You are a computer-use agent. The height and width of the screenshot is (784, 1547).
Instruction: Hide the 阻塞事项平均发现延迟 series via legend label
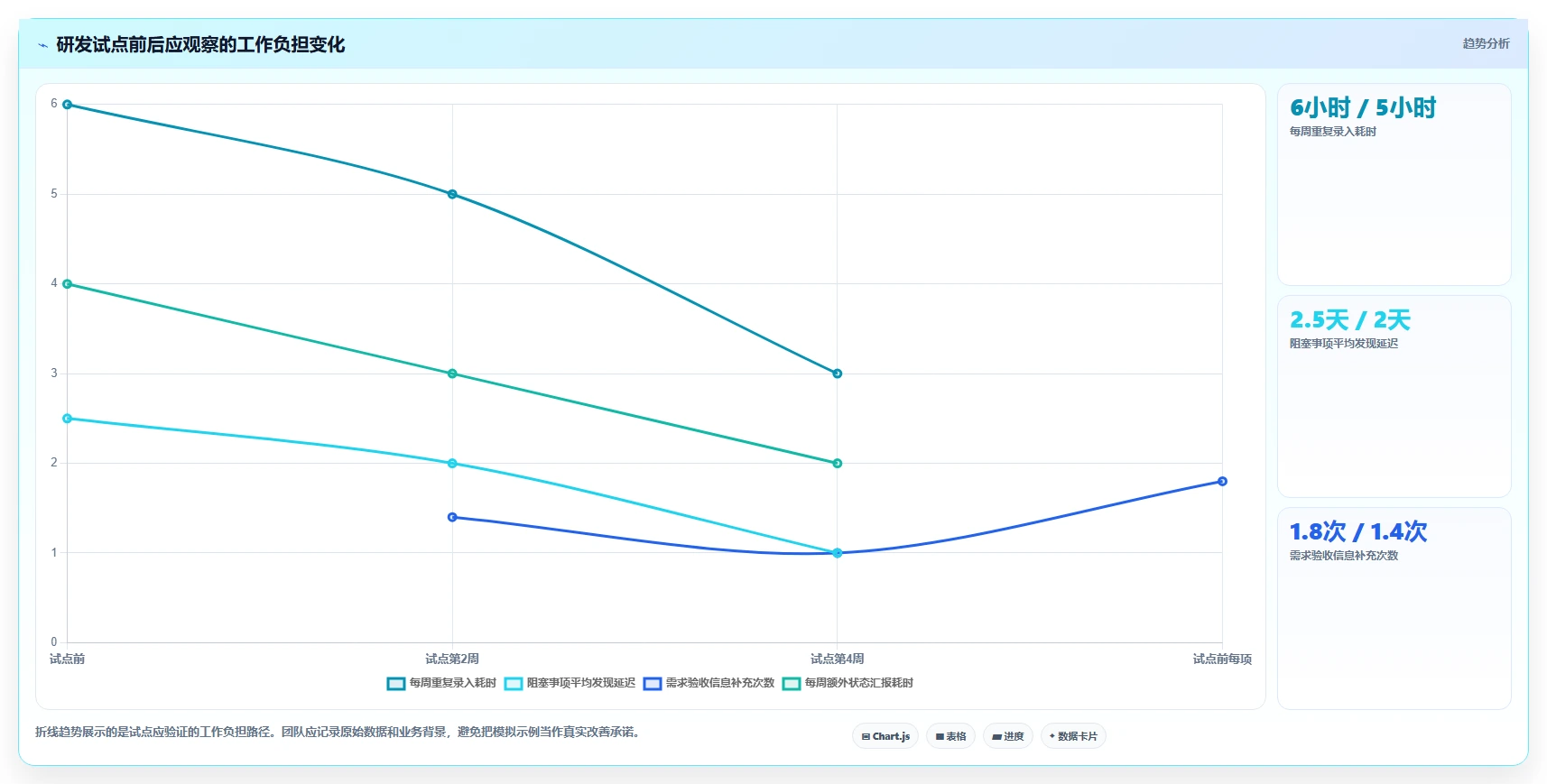pos(581,683)
